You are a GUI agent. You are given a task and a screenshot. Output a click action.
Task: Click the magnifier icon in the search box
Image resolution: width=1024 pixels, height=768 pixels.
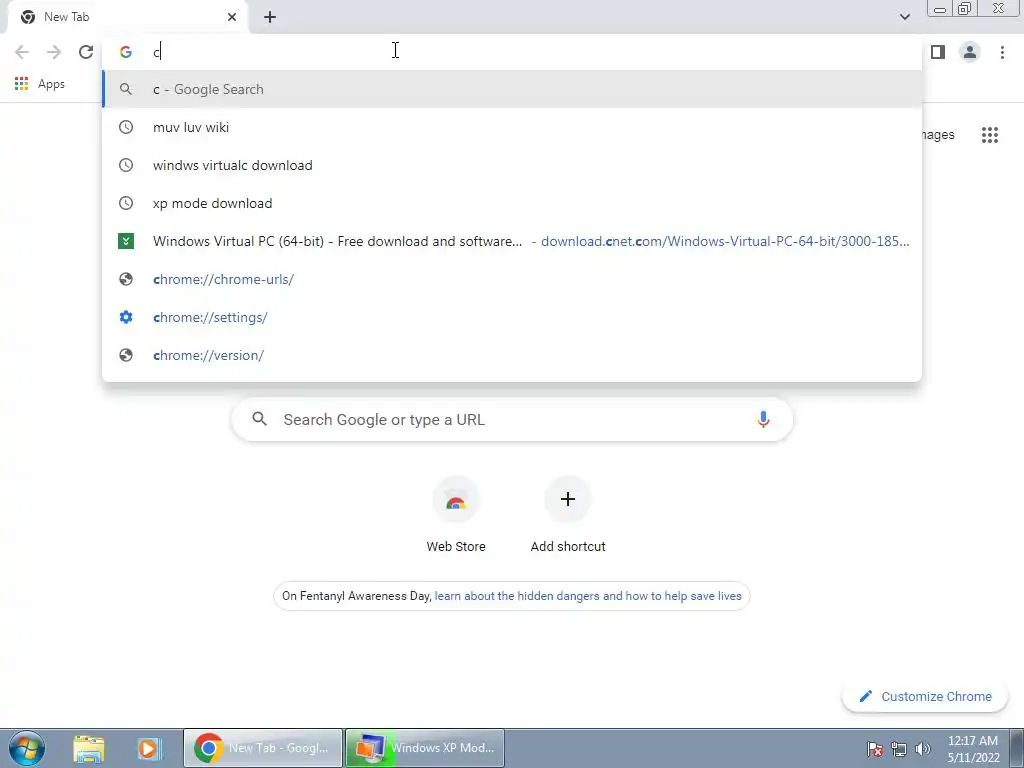pos(259,419)
